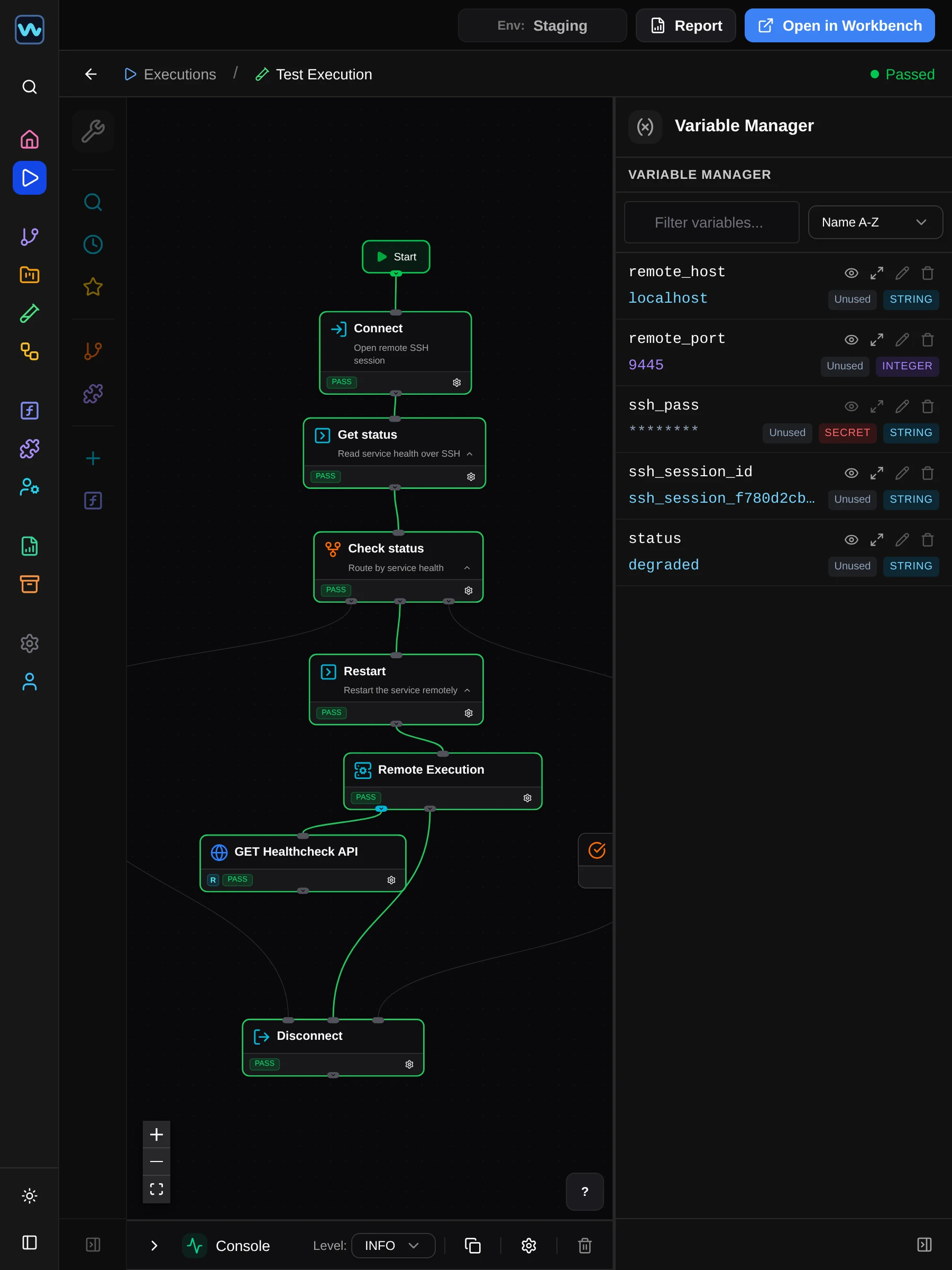The width and height of the screenshot is (952, 1270).
Task: Open the settings gear in main sidebar
Action: (29, 643)
